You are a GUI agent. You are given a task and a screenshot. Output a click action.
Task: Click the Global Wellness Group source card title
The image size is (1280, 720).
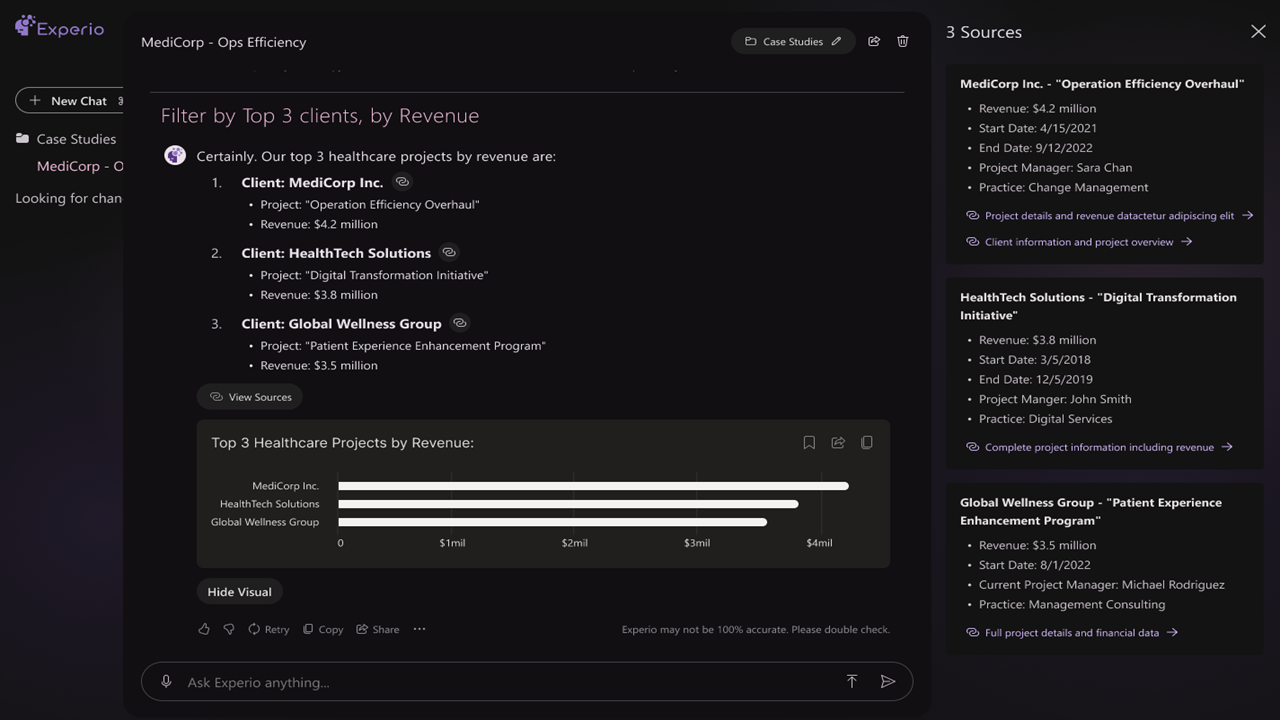point(1091,511)
